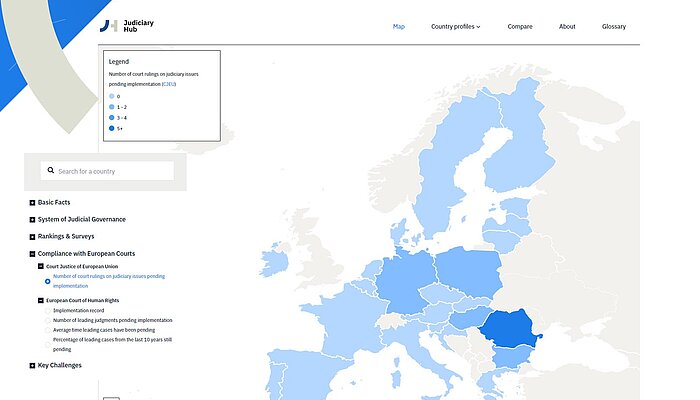Select leading judgments pending implementation radio

click(x=47, y=320)
